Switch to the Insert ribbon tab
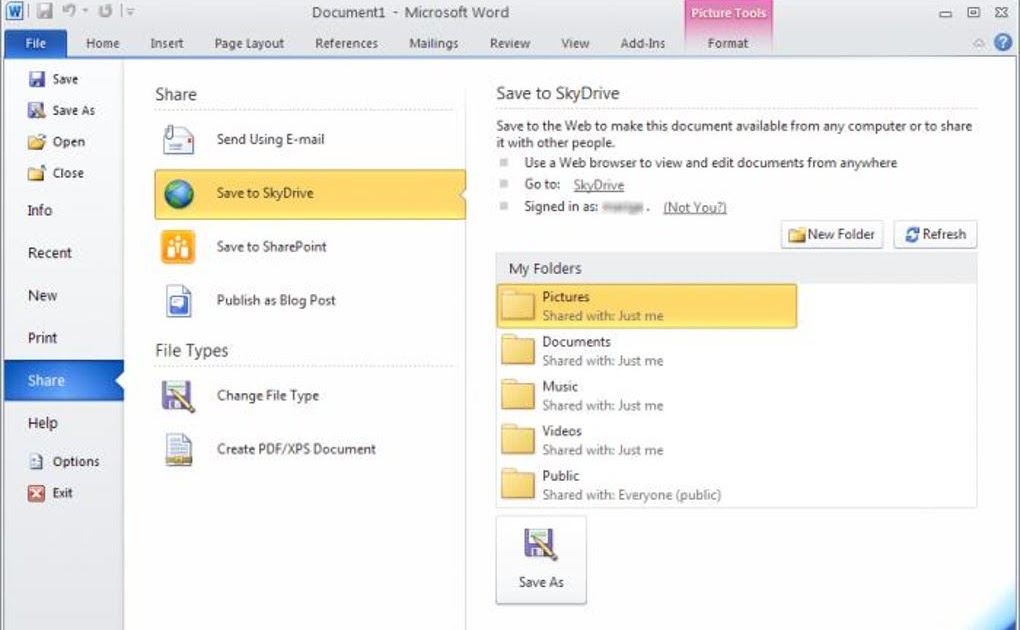This screenshot has height=630, width=1020. tap(167, 43)
